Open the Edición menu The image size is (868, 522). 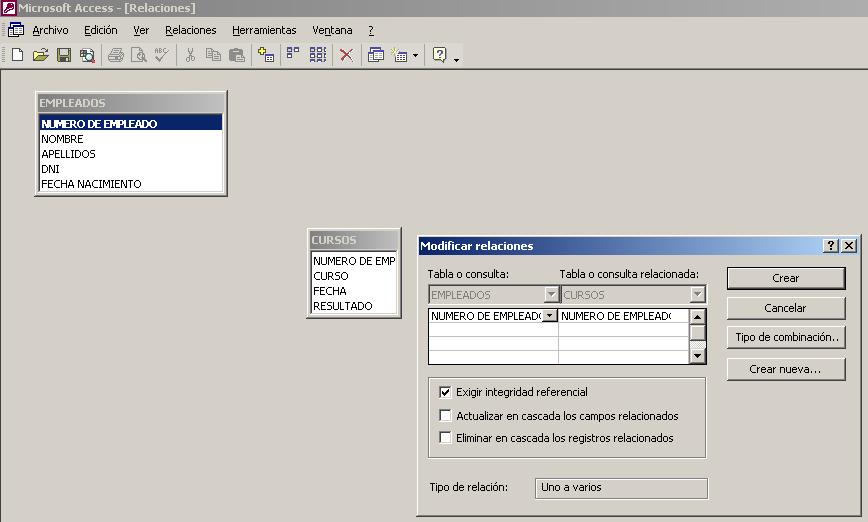101,30
